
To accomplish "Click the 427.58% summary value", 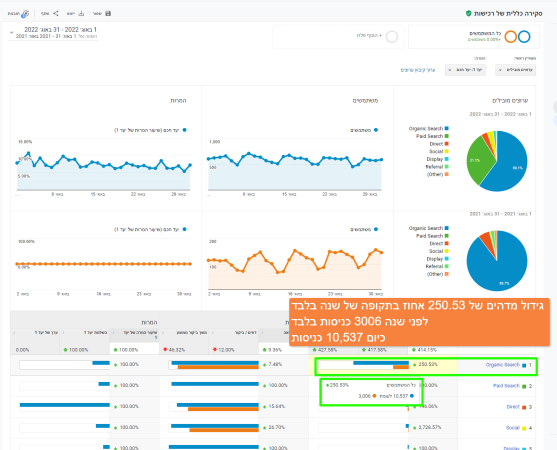I will 327,350.
